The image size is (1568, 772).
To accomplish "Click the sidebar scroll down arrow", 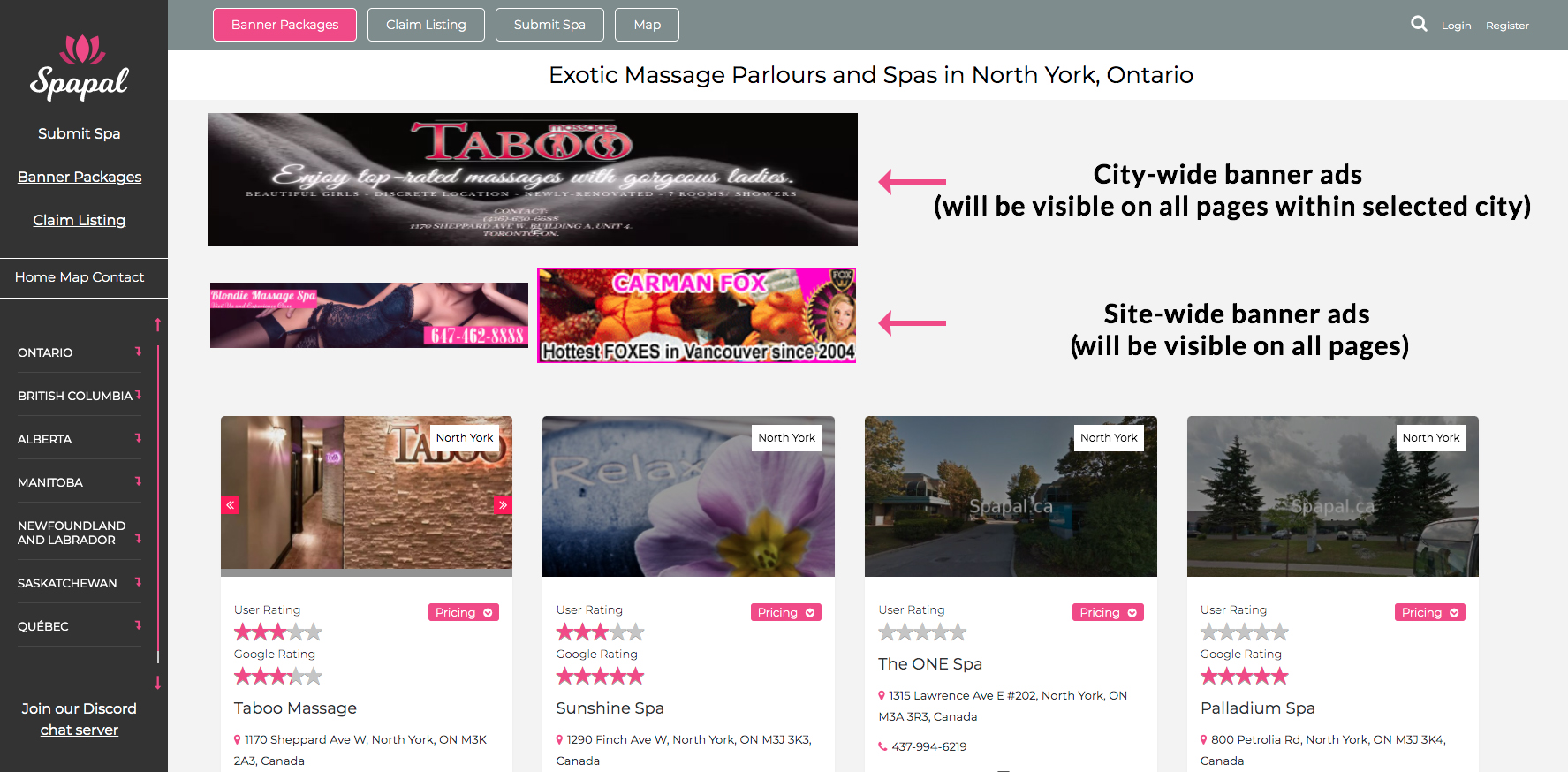I will click(x=158, y=683).
